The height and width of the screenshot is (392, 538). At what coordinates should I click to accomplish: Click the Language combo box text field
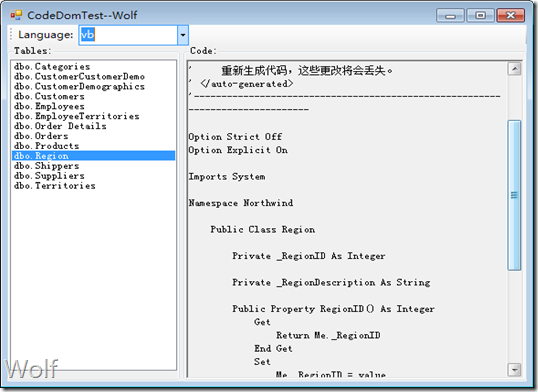pos(128,35)
